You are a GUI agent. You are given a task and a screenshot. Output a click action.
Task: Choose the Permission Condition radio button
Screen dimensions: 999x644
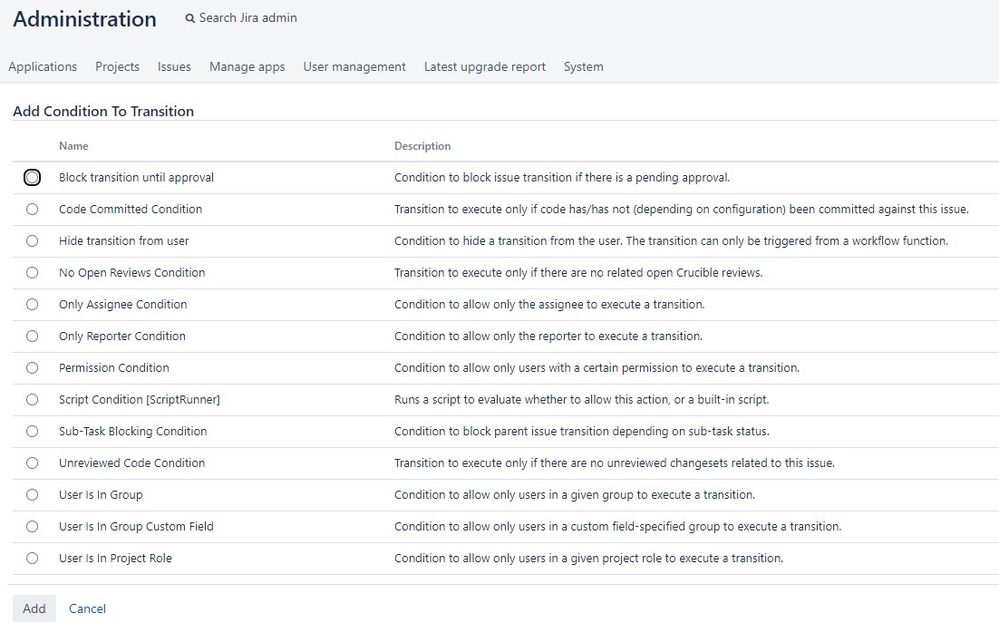(x=33, y=368)
